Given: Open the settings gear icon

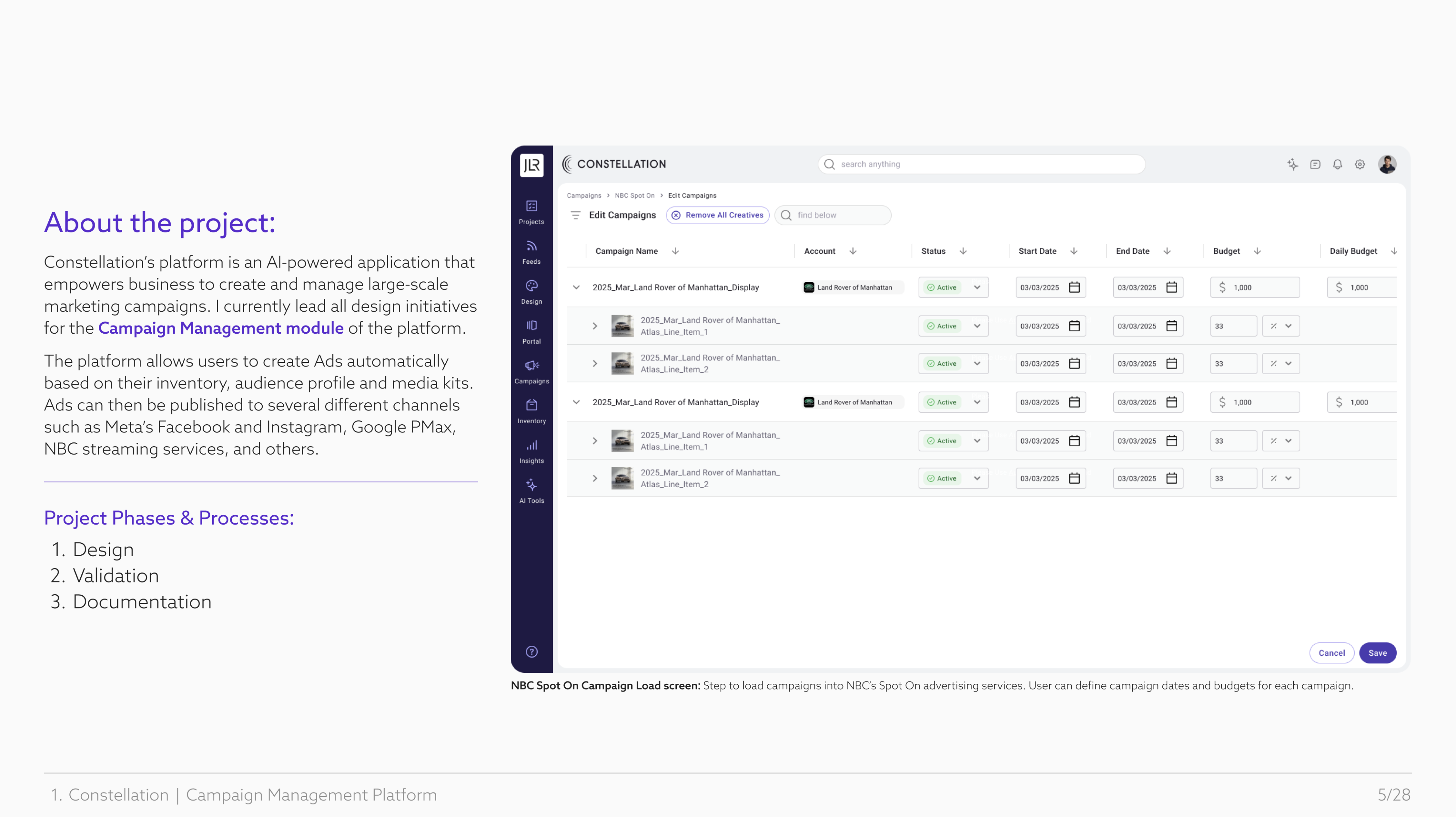Looking at the screenshot, I should pyautogui.click(x=1360, y=165).
